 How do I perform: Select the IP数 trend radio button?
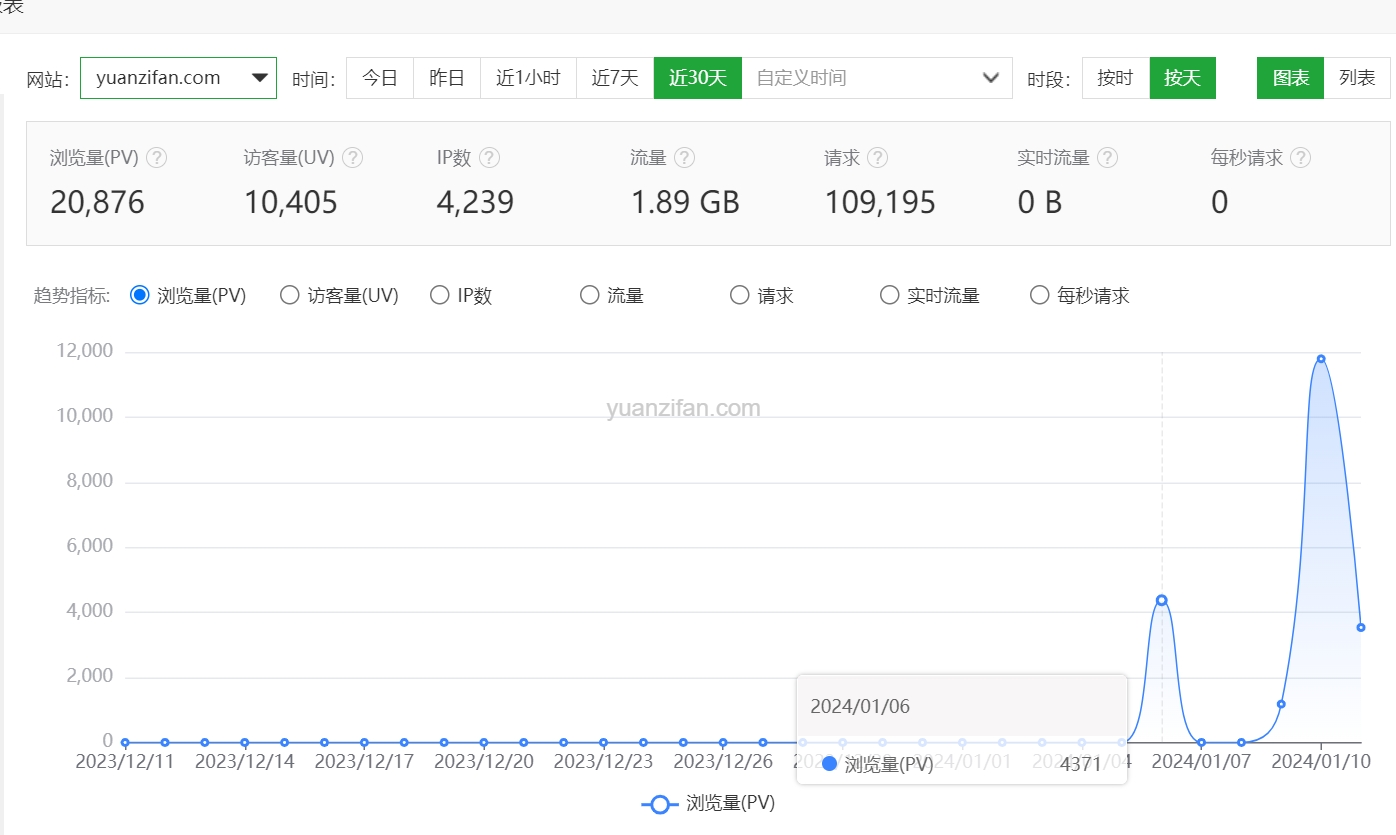(x=439, y=295)
